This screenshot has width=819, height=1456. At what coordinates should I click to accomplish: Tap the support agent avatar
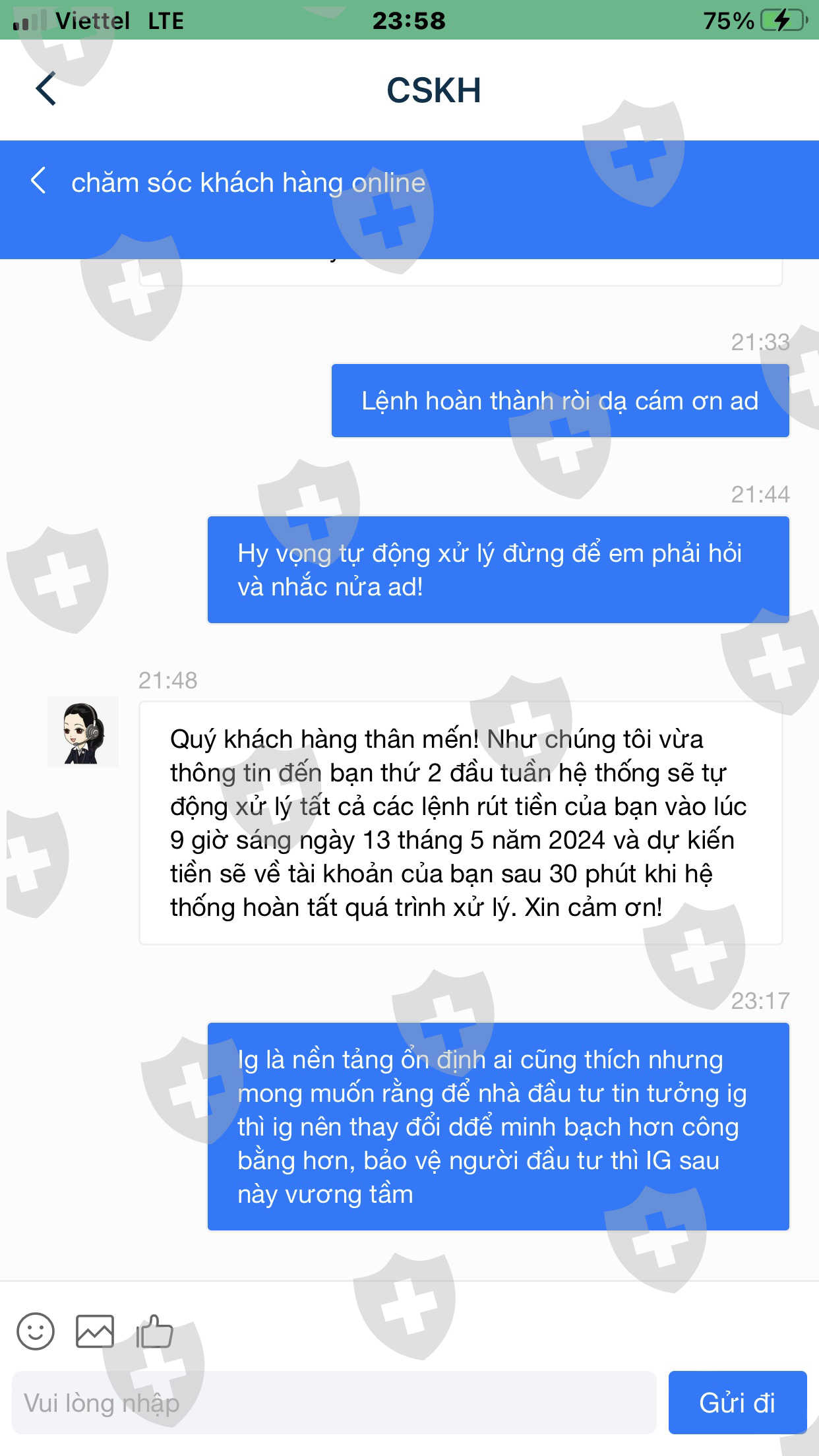[83, 732]
